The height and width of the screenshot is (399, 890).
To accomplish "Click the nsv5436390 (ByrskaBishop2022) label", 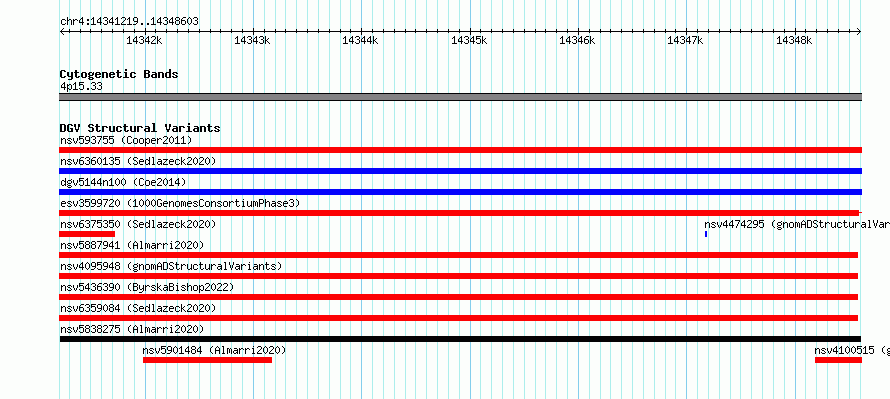I will coord(147,287).
